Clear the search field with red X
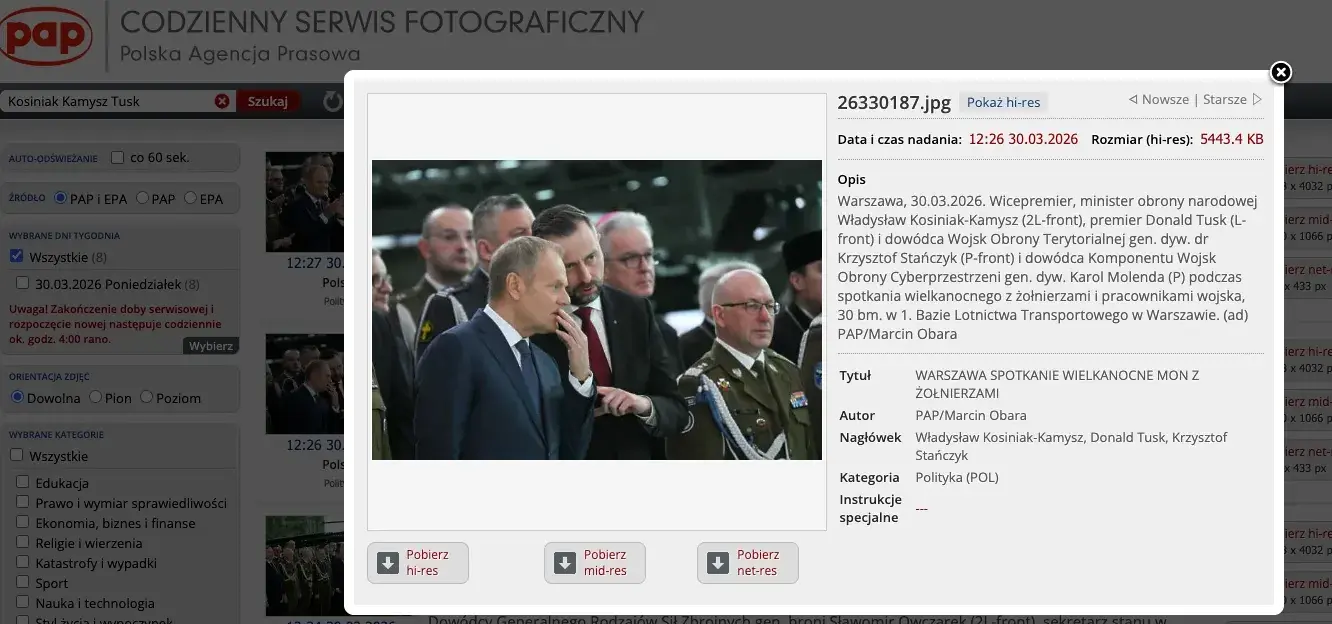Screen dimensions: 1332x624 (x=222, y=101)
